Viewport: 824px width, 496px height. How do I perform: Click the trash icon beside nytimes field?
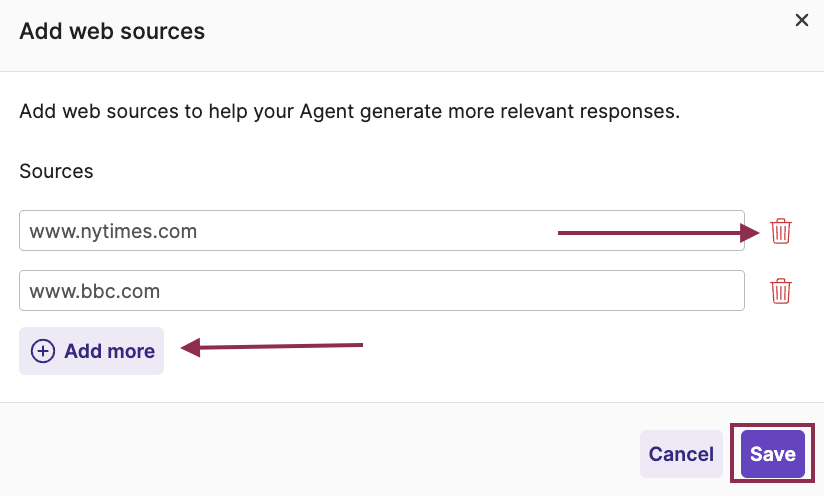781,232
